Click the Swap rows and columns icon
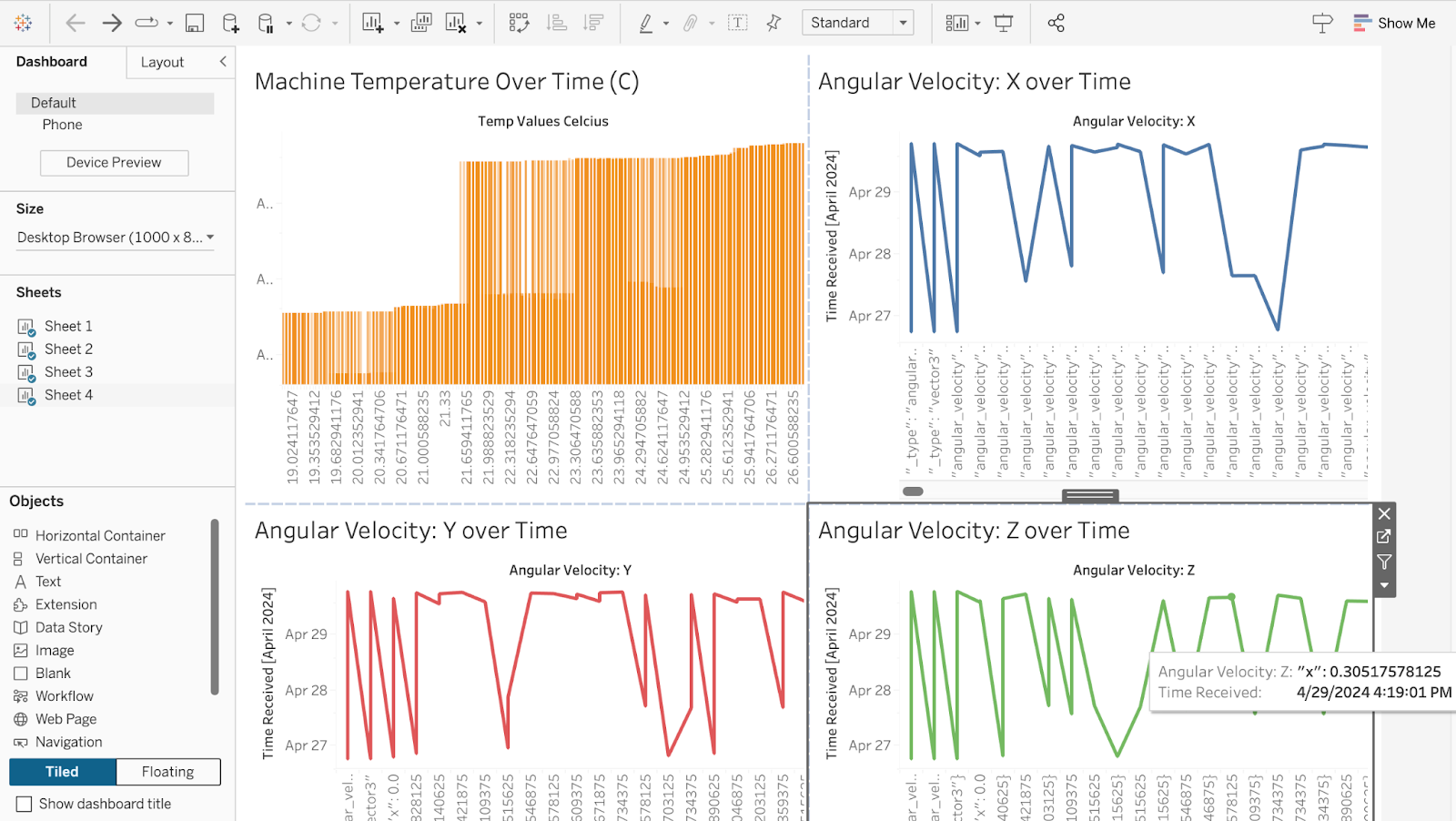1456x821 pixels. tap(519, 24)
